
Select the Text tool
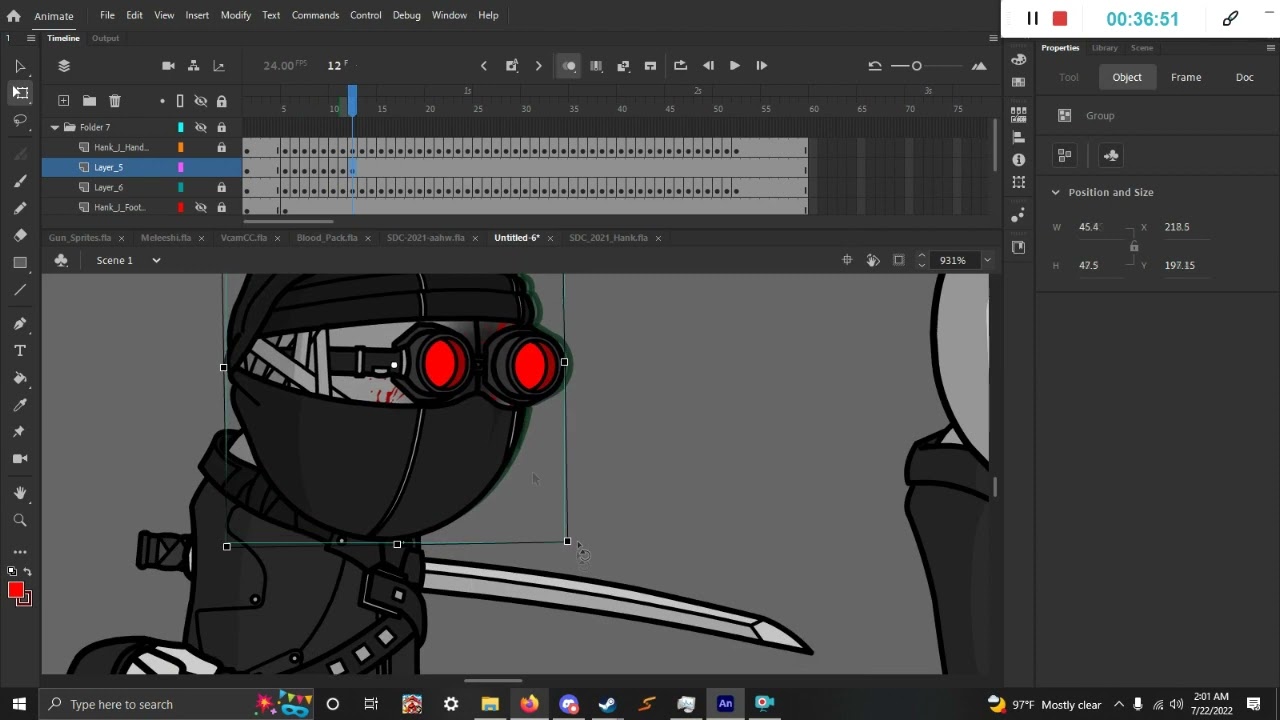(20, 351)
